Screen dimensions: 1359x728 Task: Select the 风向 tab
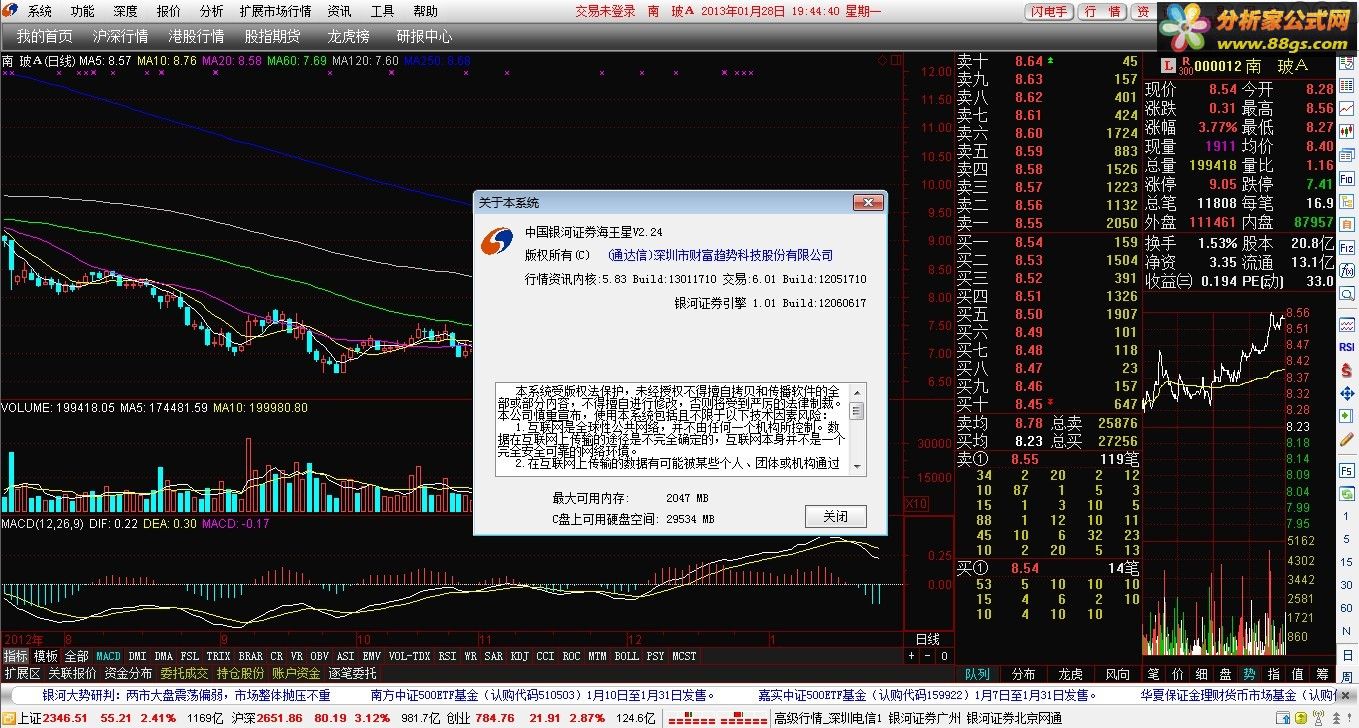(1117, 675)
